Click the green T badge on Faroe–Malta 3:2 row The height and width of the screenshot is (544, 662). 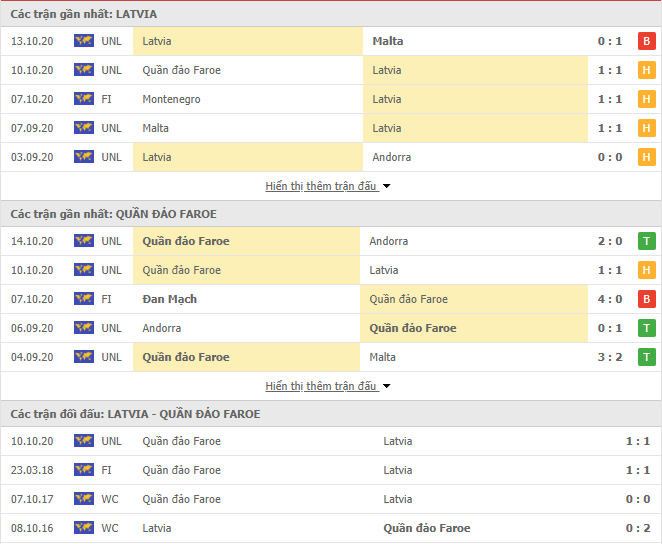(646, 357)
